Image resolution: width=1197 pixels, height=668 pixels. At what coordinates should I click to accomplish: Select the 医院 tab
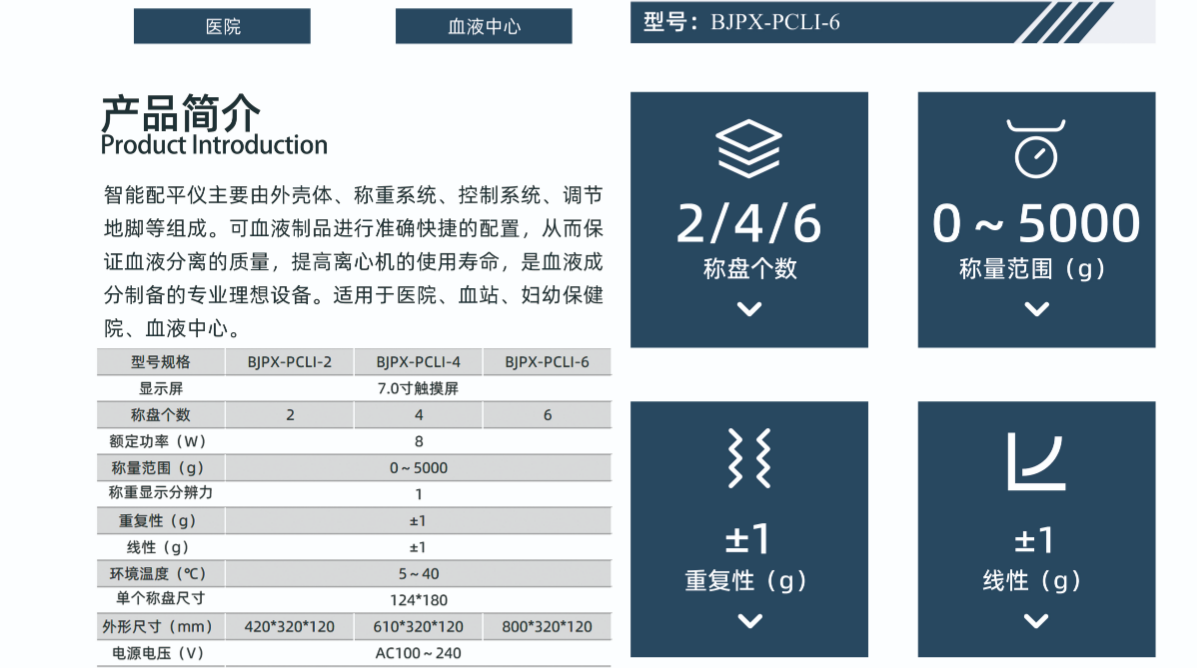222,26
